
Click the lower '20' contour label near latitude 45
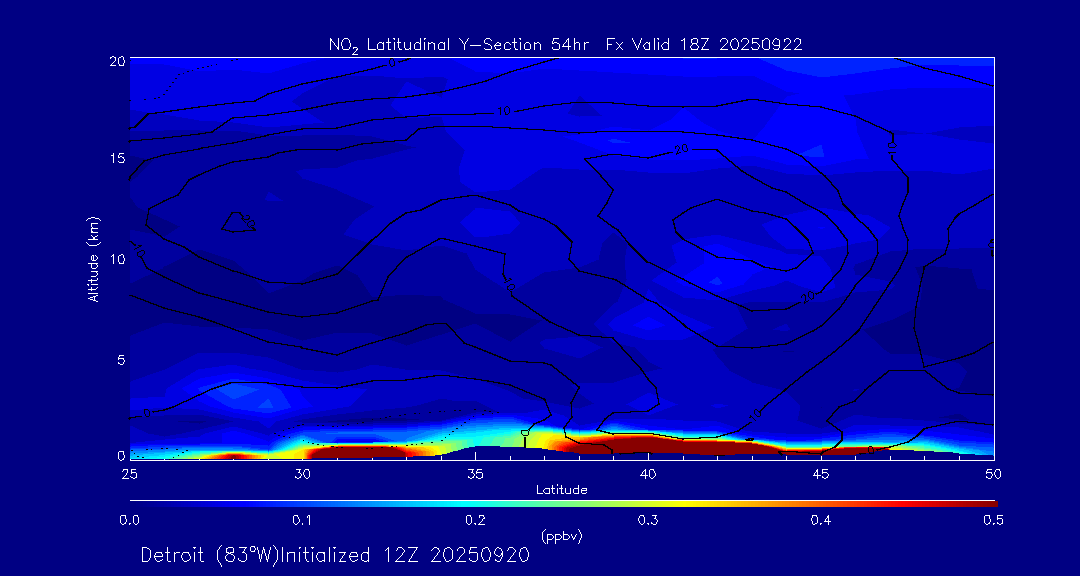[x=807, y=297]
